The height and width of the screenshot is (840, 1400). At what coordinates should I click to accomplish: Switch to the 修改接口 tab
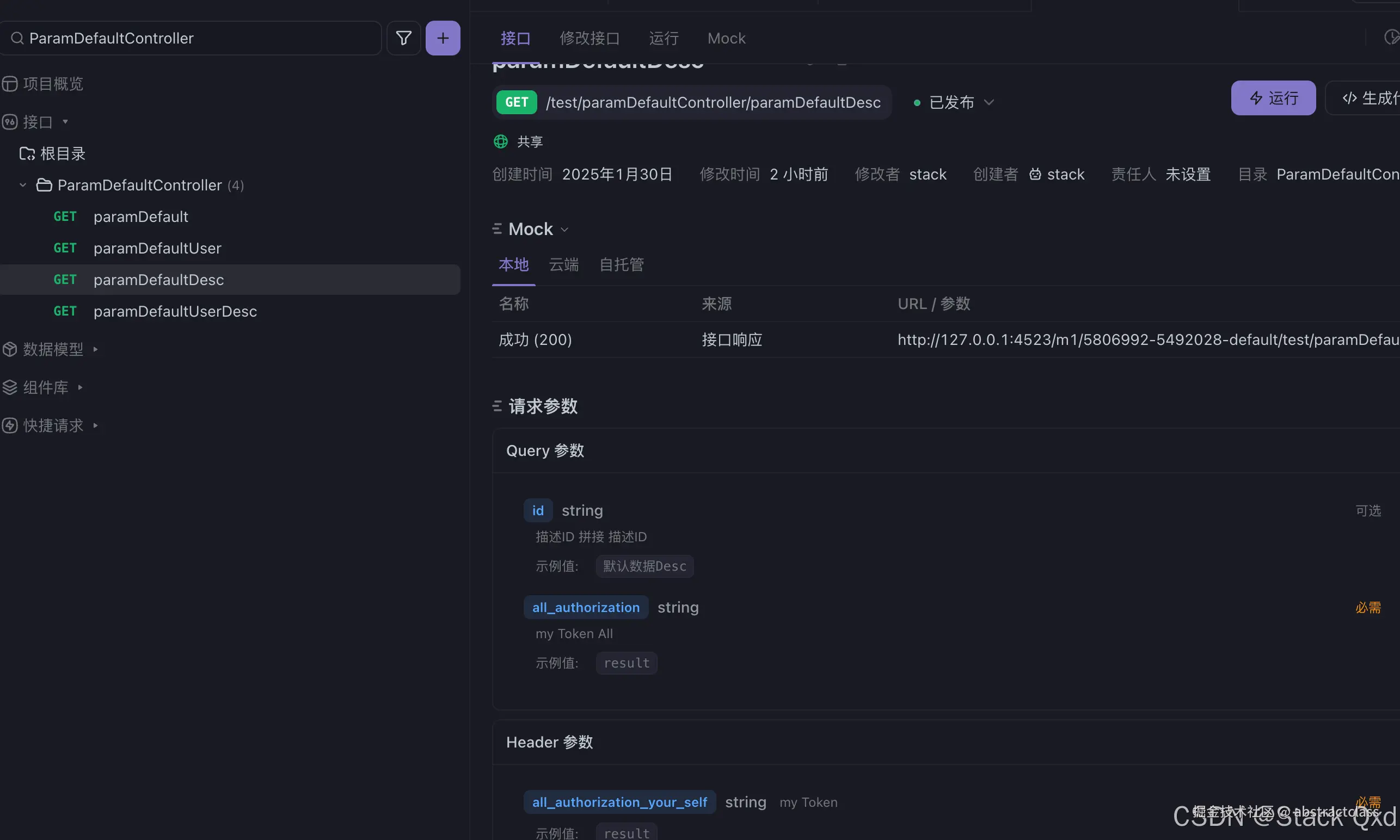[590, 38]
